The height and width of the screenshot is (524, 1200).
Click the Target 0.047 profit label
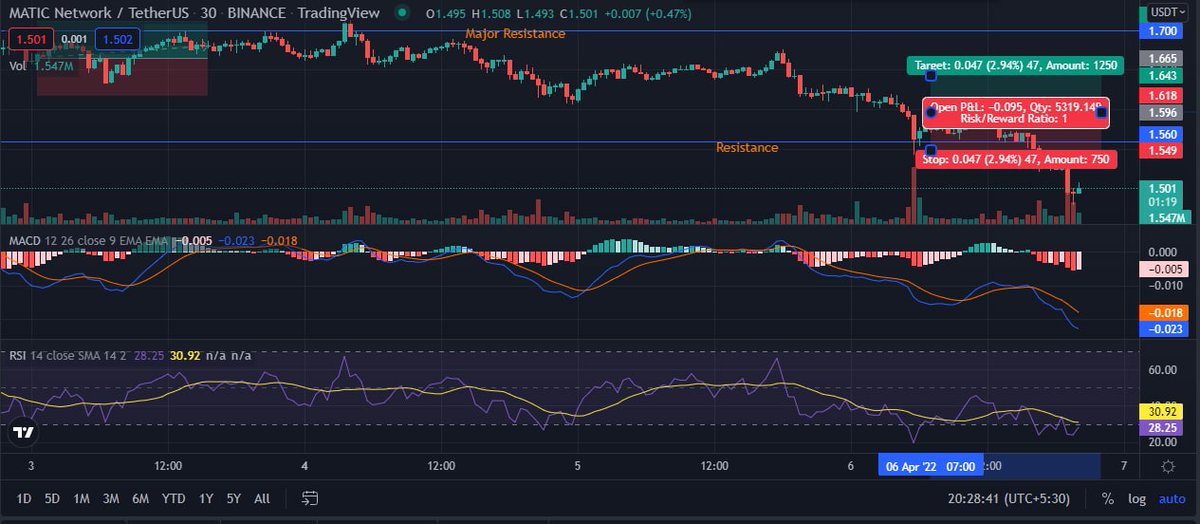[x=1016, y=65]
